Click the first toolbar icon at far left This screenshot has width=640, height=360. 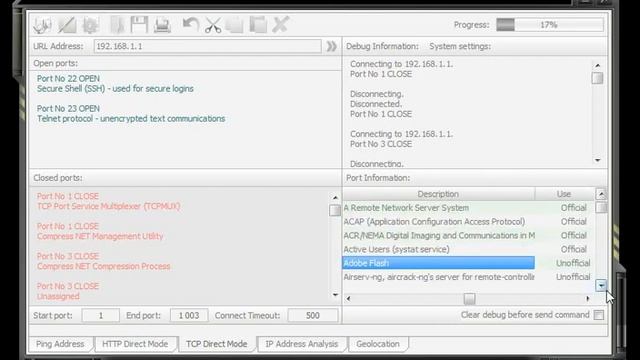pyautogui.click(x=42, y=25)
